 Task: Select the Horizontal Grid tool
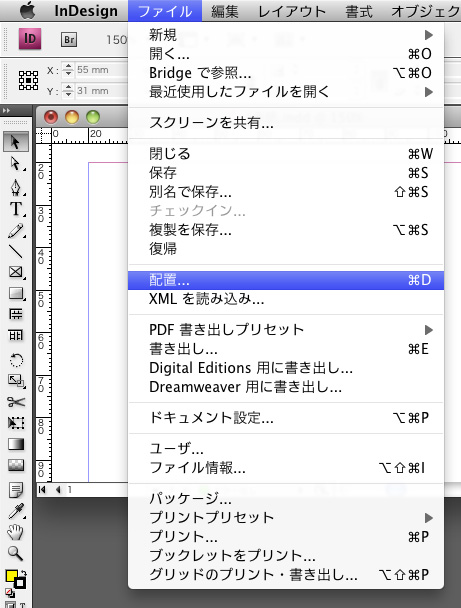pyautogui.click(x=16, y=314)
